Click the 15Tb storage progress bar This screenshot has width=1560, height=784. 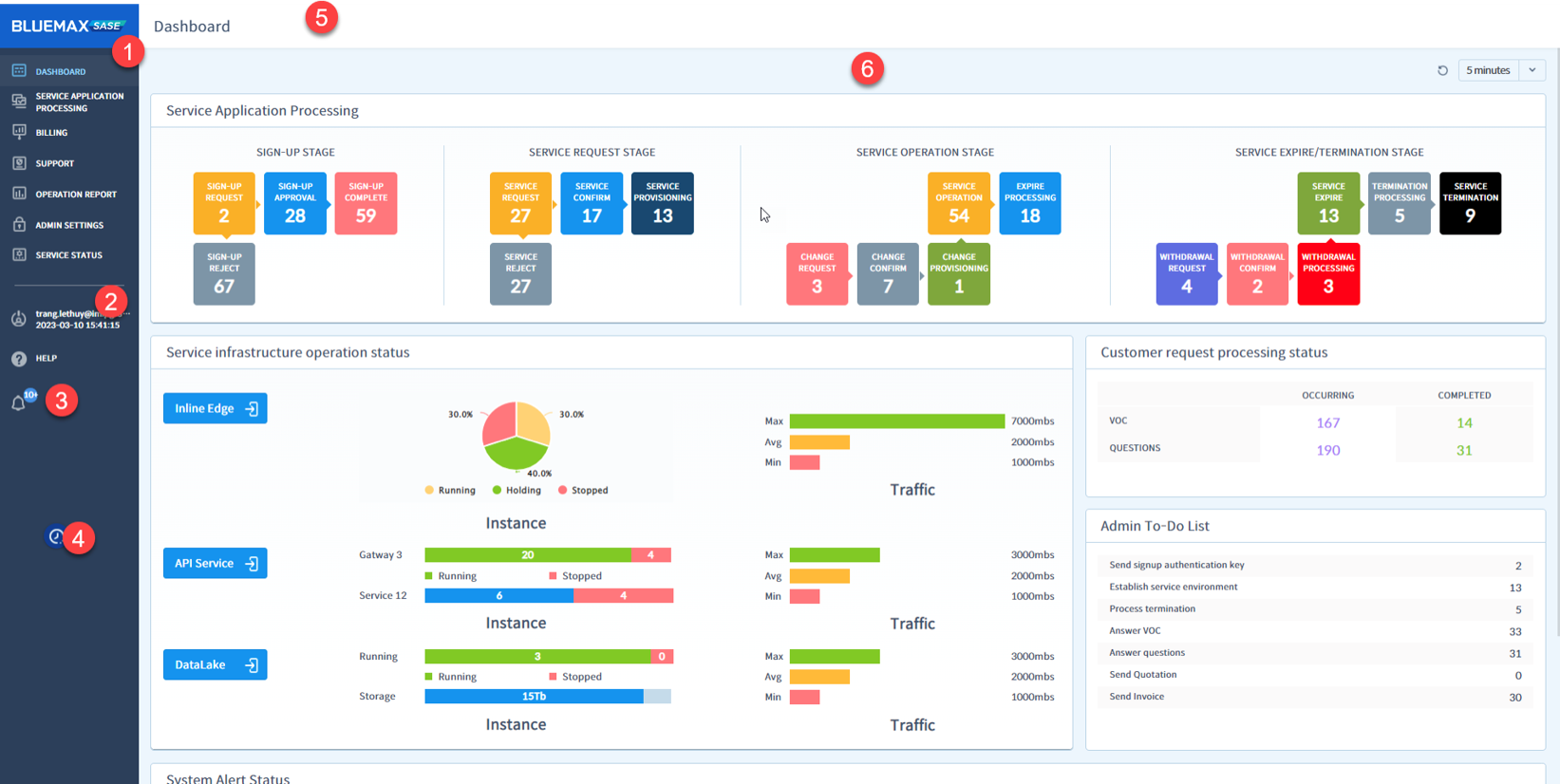[535, 697]
